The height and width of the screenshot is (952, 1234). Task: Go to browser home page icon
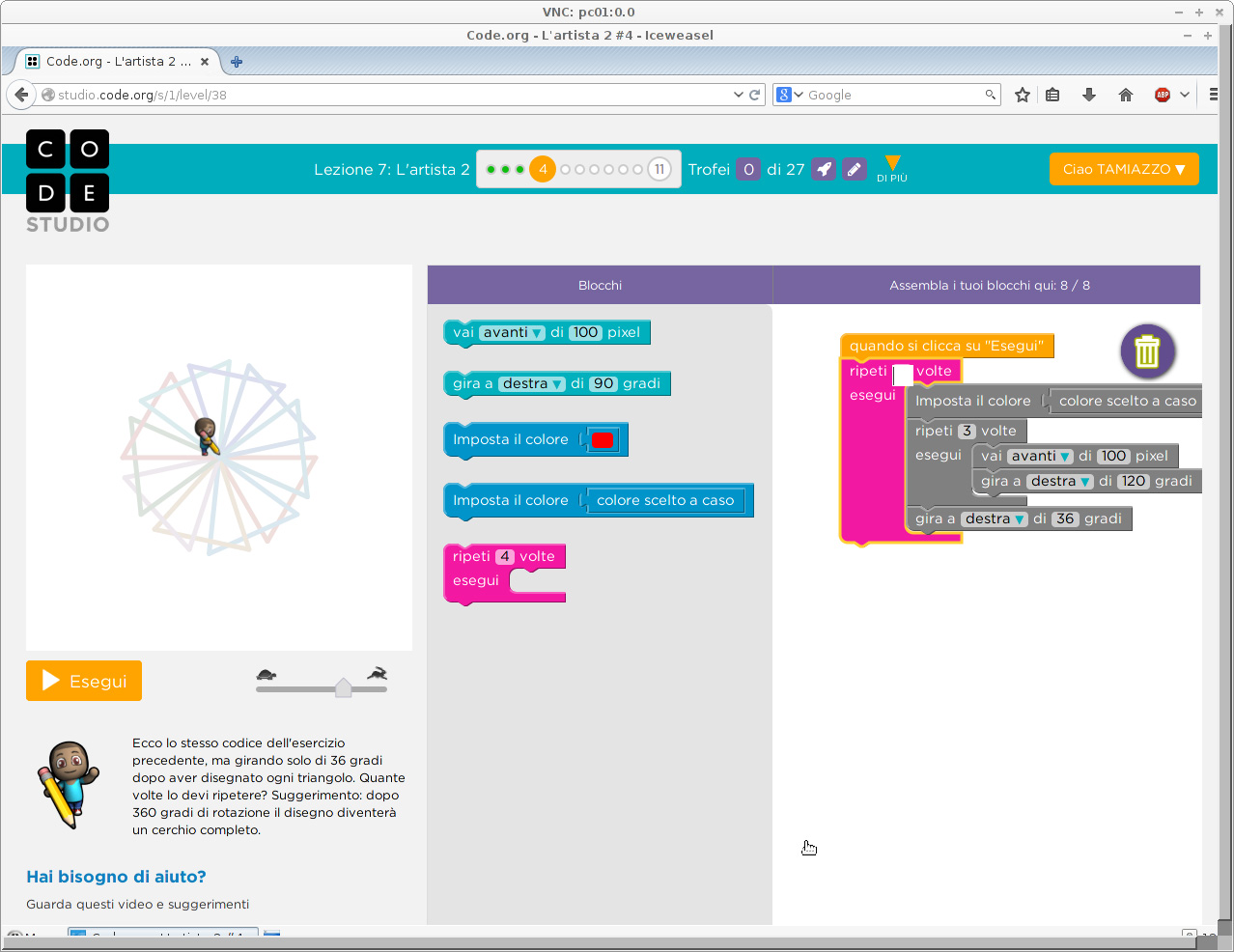coord(1126,95)
